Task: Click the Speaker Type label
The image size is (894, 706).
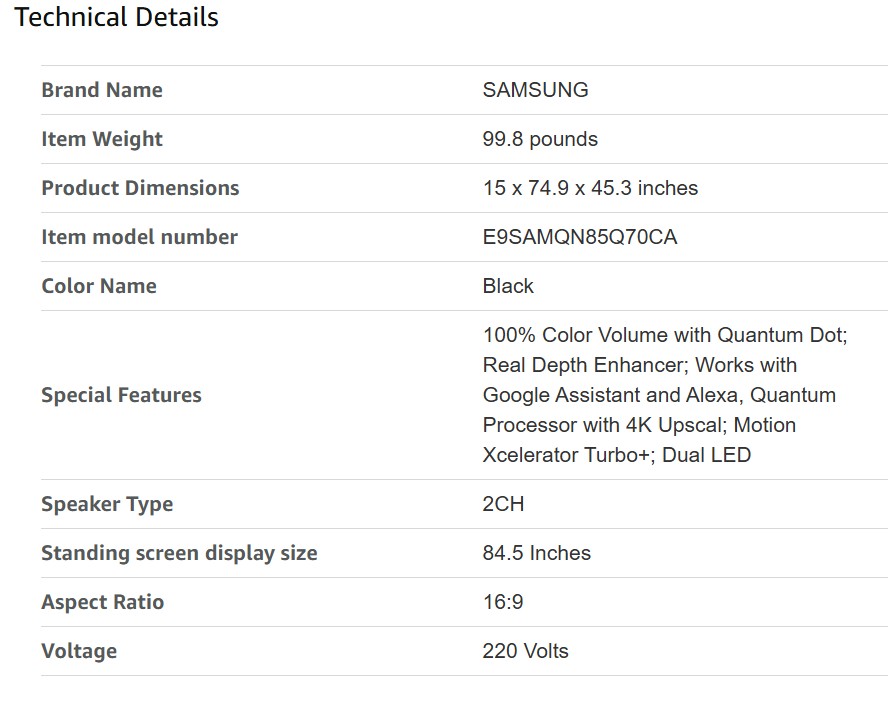Action: (107, 504)
